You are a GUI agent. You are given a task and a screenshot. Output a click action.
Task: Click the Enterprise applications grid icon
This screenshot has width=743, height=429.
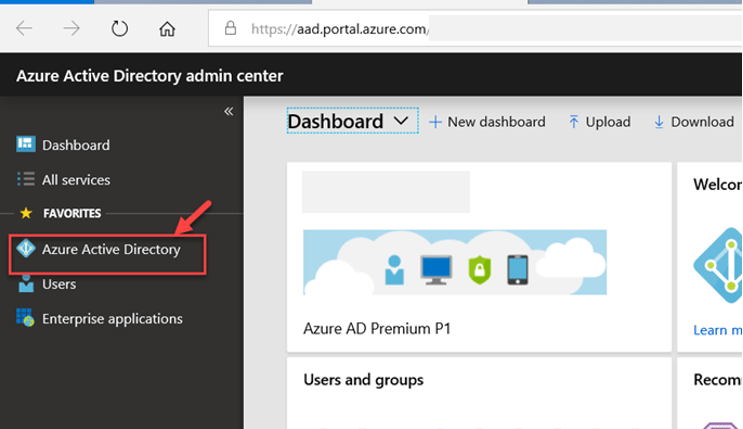point(25,318)
